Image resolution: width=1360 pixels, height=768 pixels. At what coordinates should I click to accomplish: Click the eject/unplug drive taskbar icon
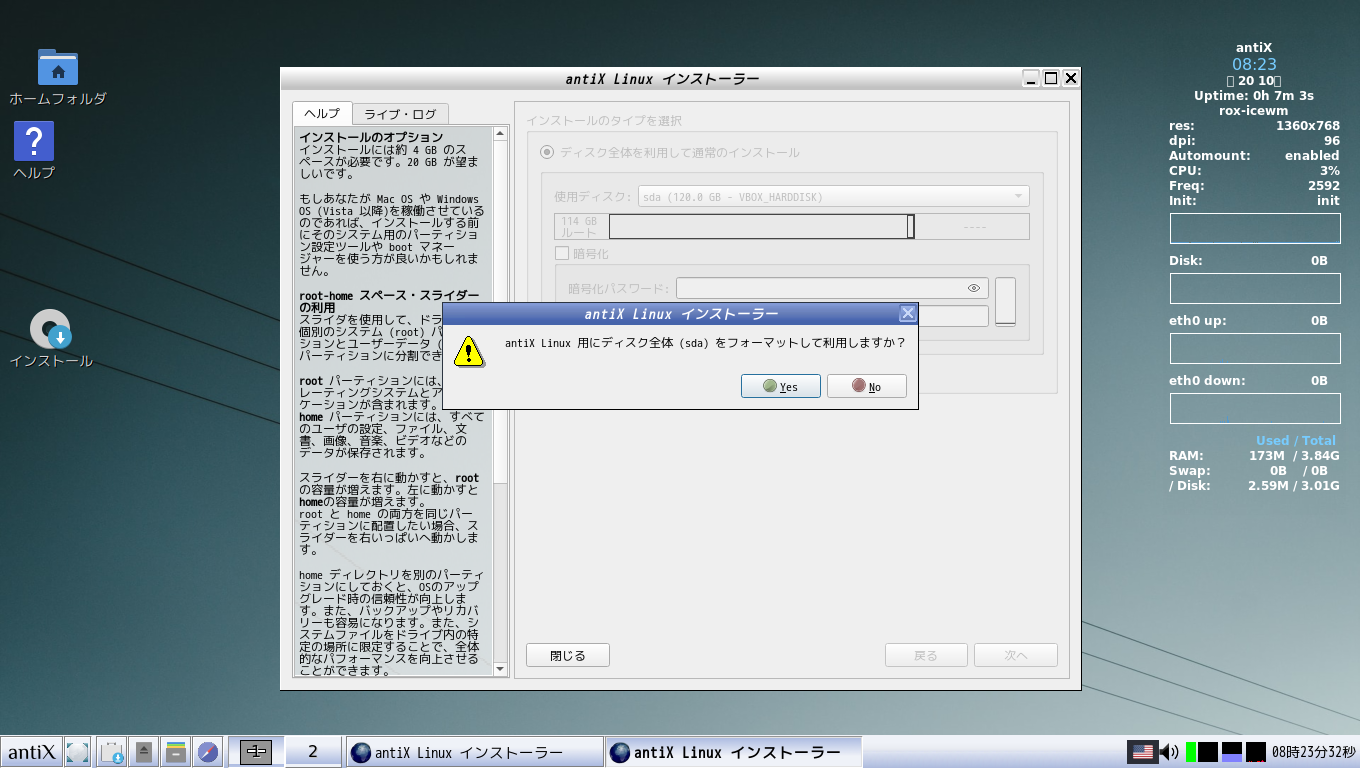(x=144, y=752)
